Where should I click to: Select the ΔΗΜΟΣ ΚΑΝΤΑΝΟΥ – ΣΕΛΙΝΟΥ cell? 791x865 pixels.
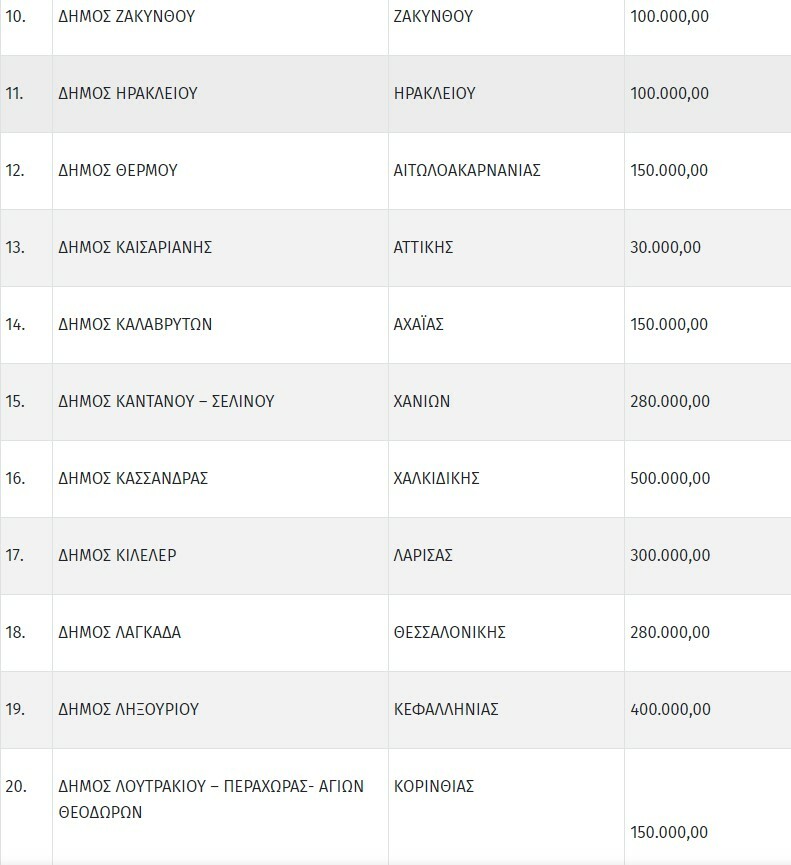point(167,401)
